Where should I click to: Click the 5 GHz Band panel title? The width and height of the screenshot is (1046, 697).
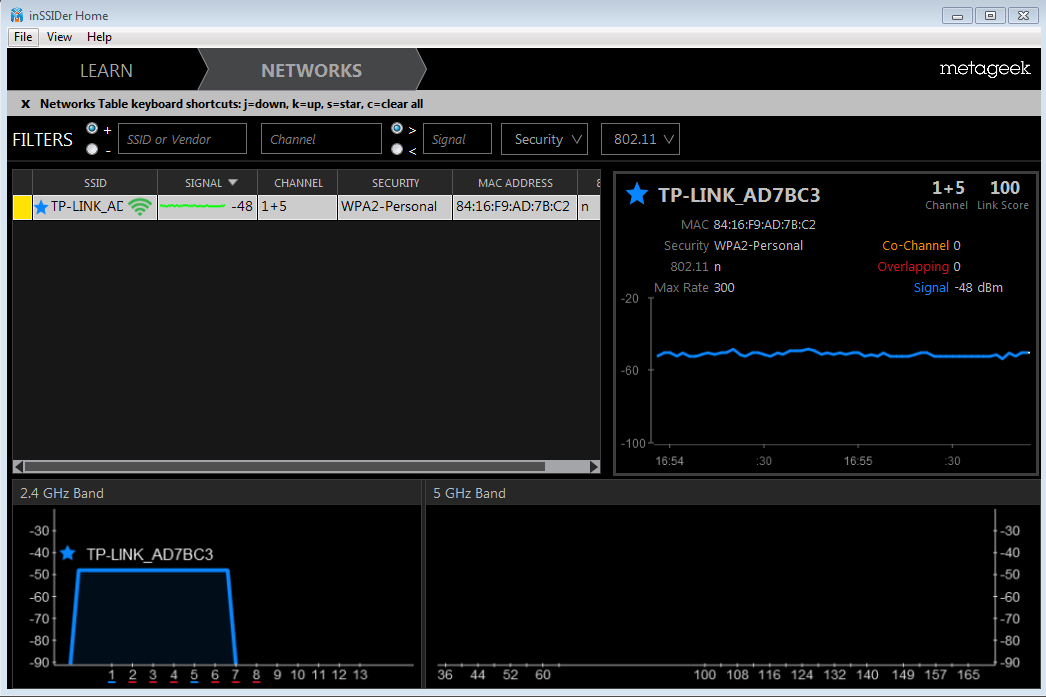470,493
